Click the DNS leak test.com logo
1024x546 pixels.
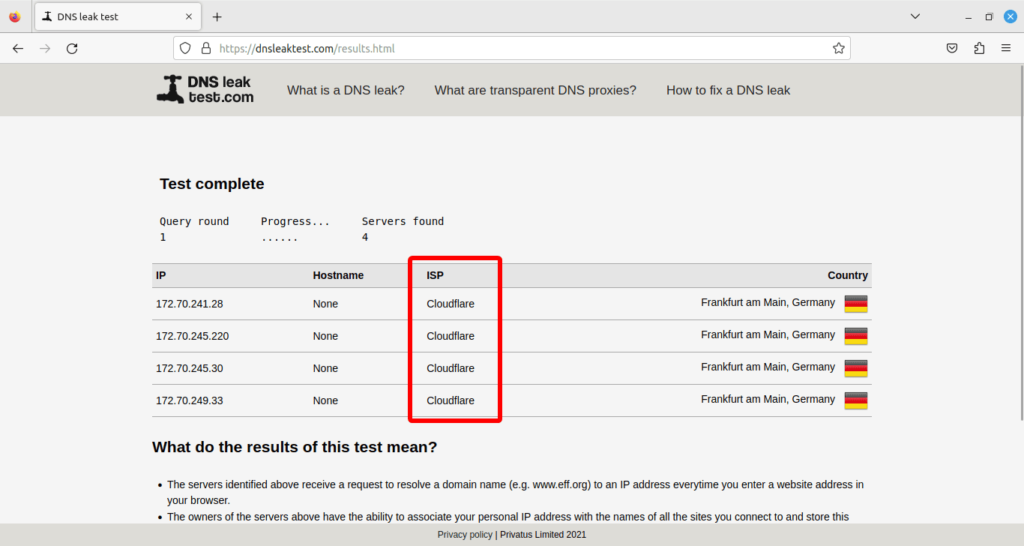[x=205, y=89]
